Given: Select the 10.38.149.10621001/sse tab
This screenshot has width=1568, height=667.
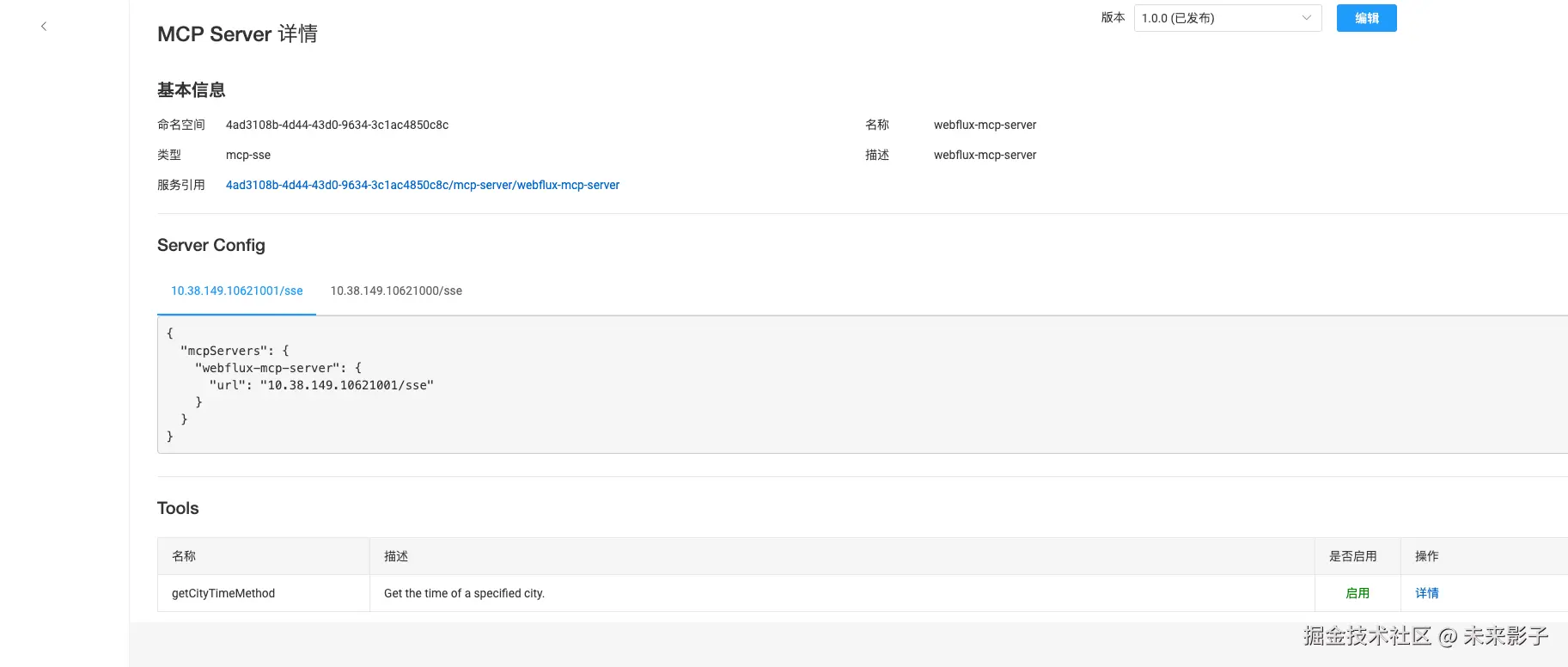Looking at the screenshot, I should [x=237, y=291].
